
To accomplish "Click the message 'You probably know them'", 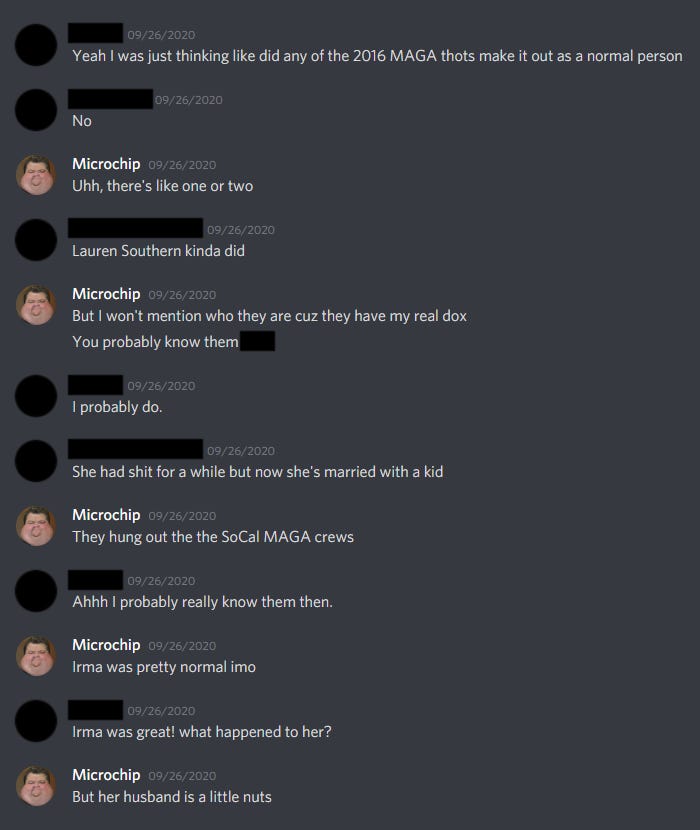I will [155, 342].
